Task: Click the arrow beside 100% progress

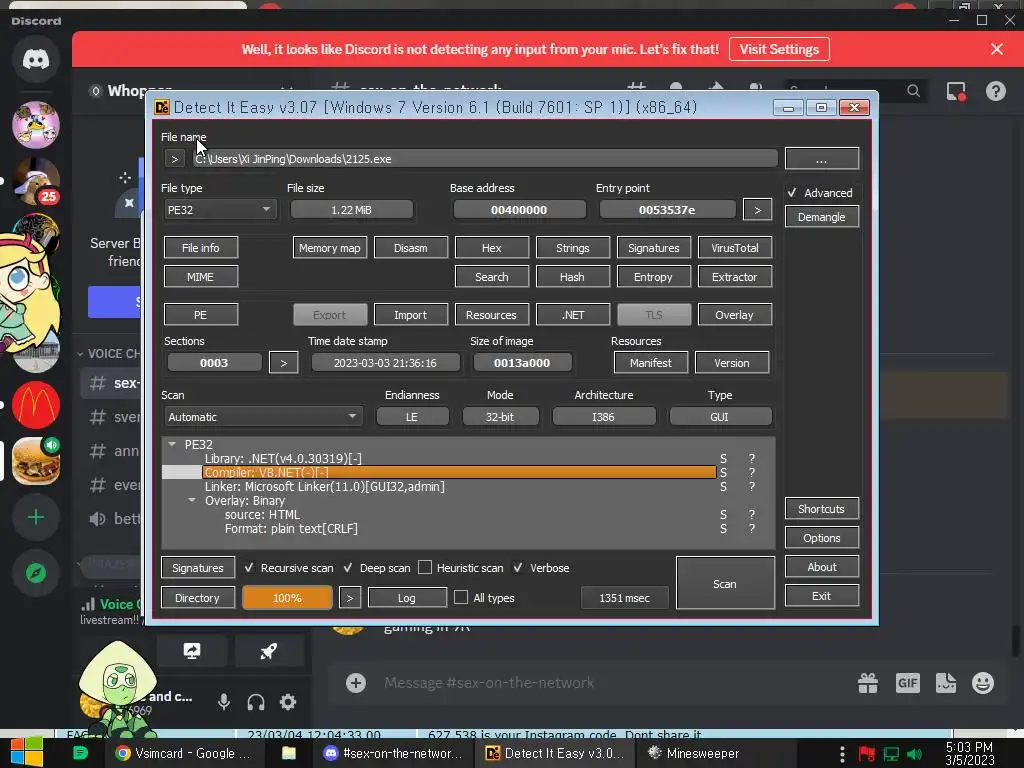Action: click(350, 598)
